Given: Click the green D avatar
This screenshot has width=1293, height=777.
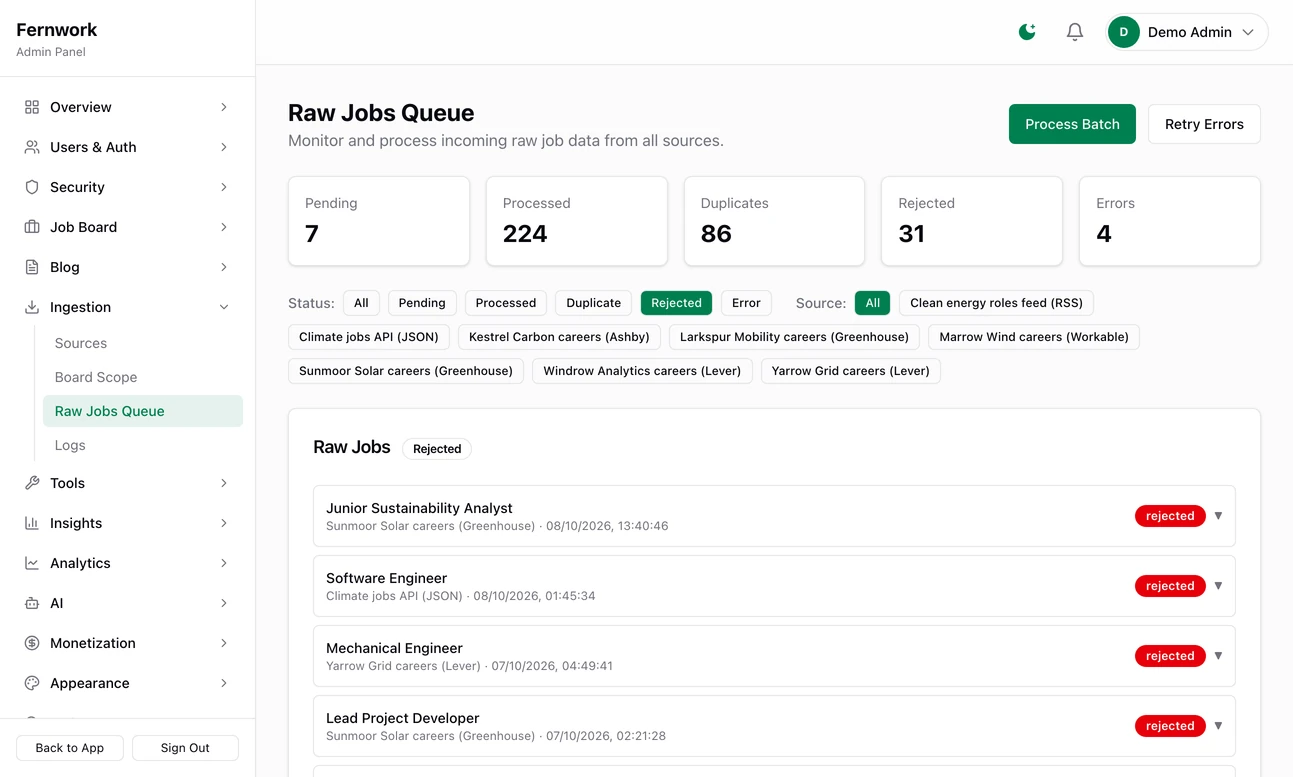Looking at the screenshot, I should [1124, 32].
